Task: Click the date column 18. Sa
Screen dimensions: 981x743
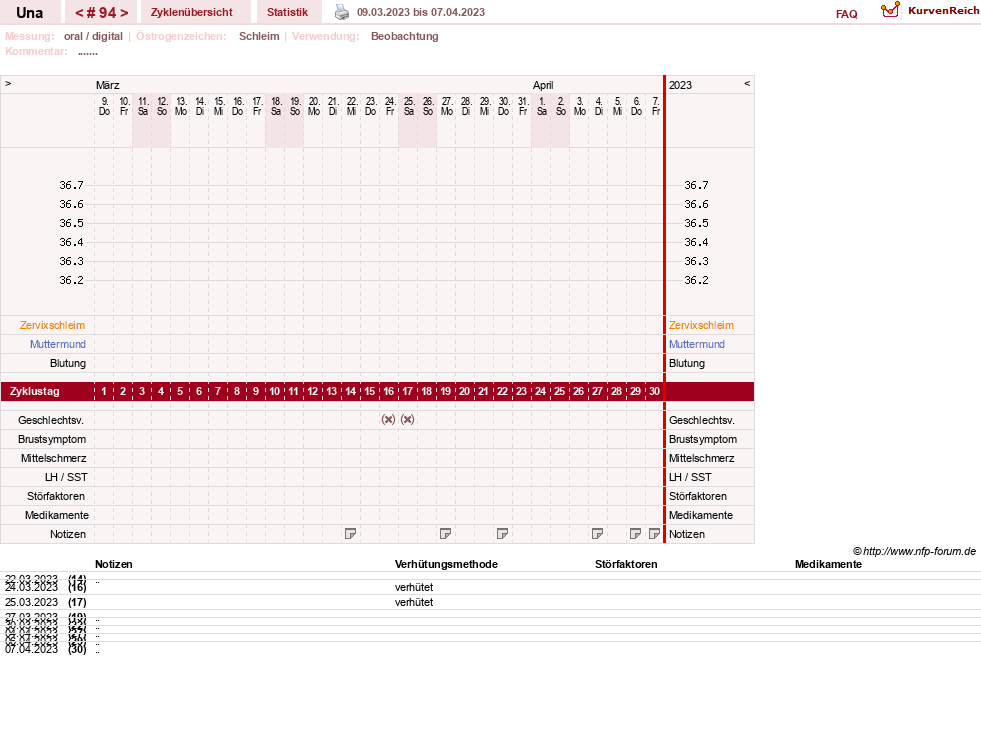Action: pos(275,106)
